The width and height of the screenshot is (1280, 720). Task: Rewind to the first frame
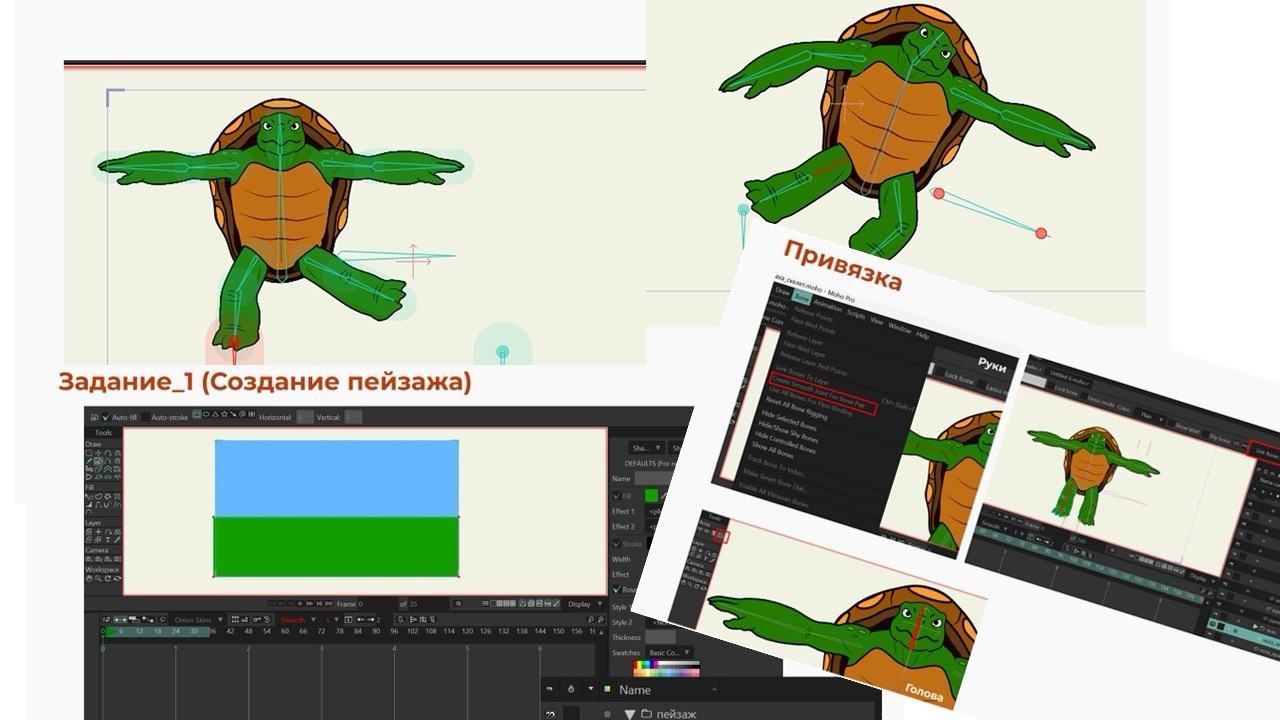click(273, 604)
